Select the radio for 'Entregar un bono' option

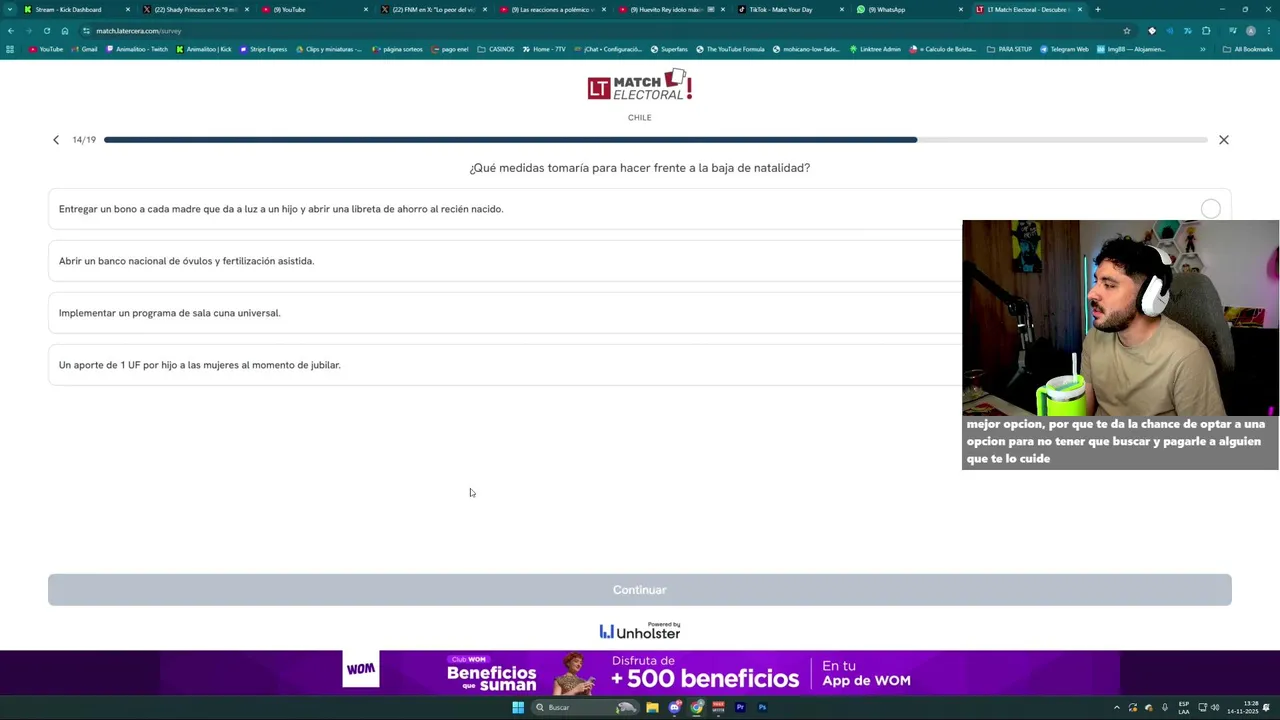[1211, 209]
